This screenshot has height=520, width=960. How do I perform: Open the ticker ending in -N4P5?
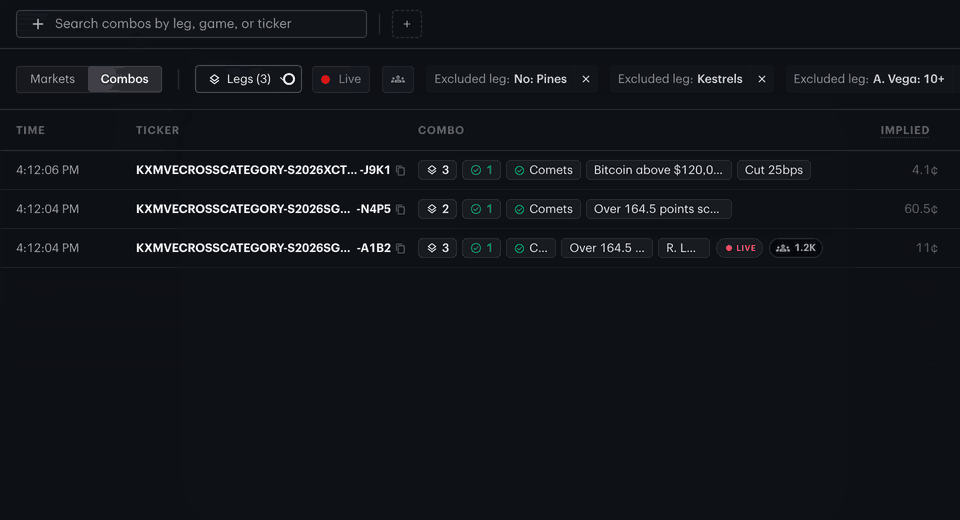click(x=263, y=209)
